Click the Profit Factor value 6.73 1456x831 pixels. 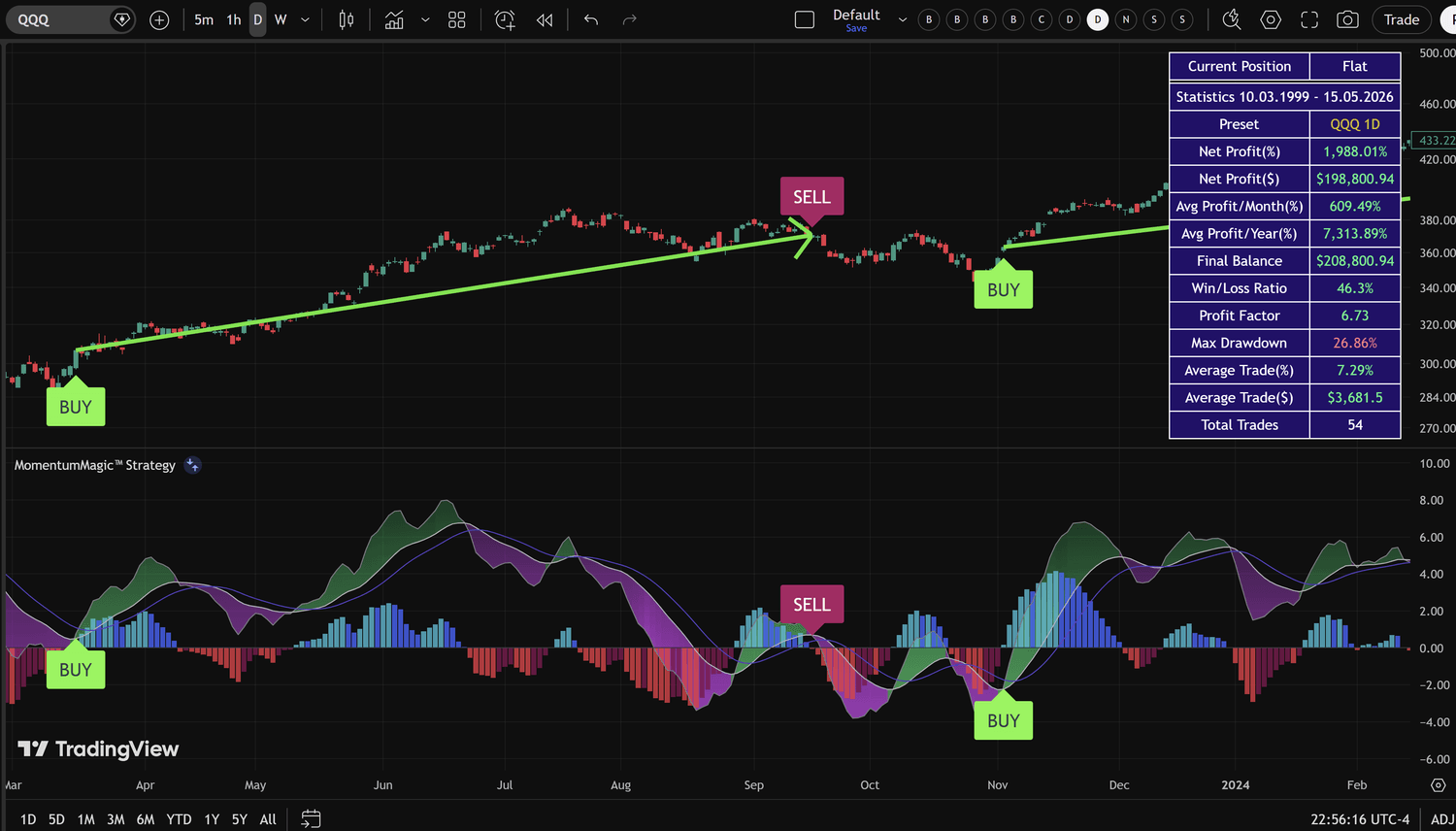1355,316
